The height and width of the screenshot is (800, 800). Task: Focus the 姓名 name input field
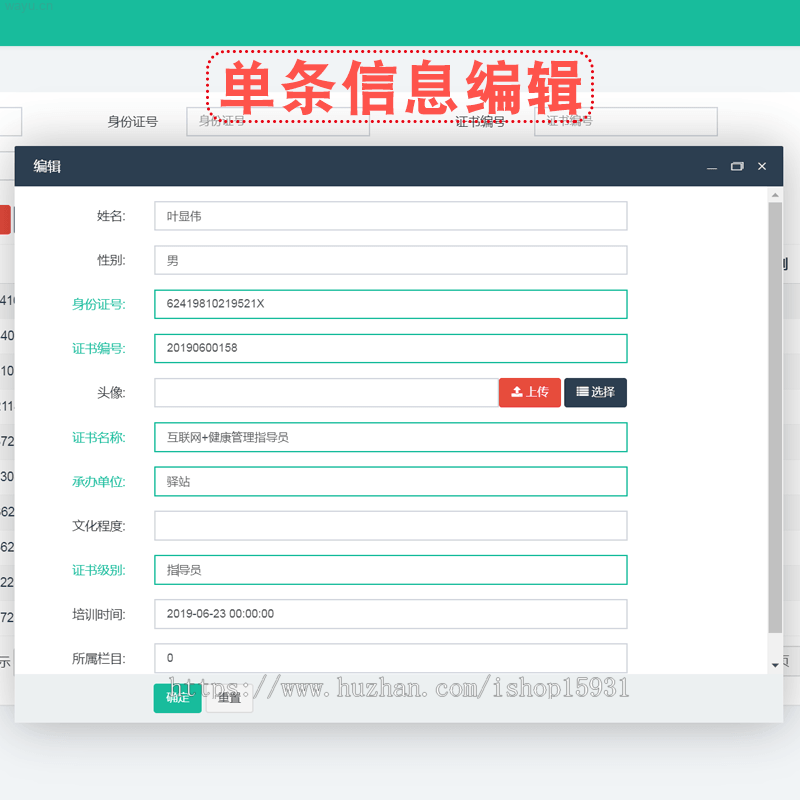pyautogui.click(x=391, y=216)
